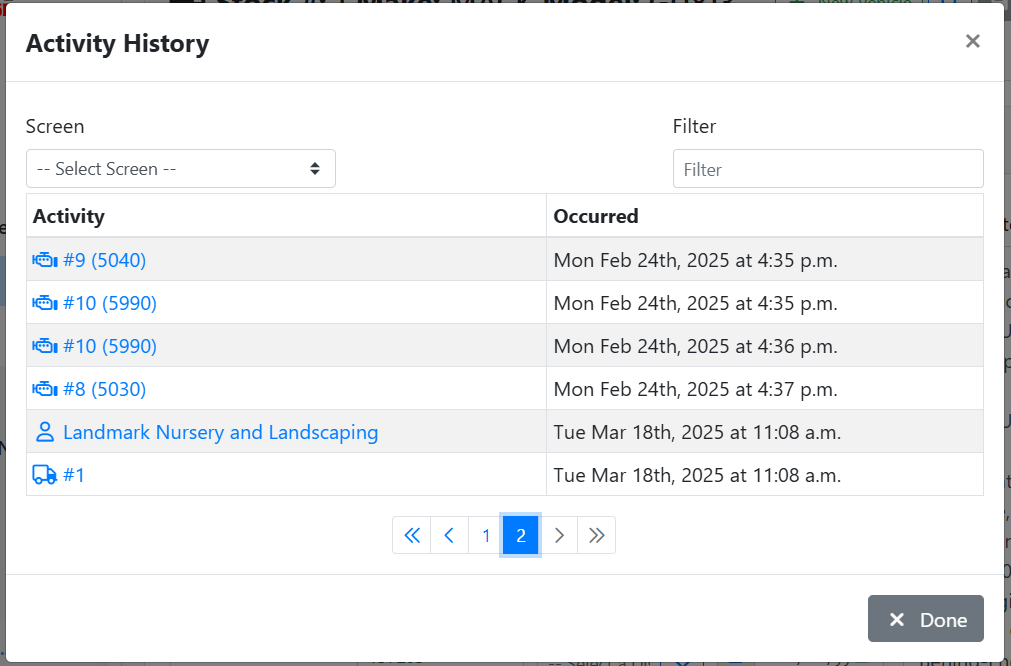Go to previous page using left chevron
Viewport: 1011px width, 666px height.
coord(449,535)
